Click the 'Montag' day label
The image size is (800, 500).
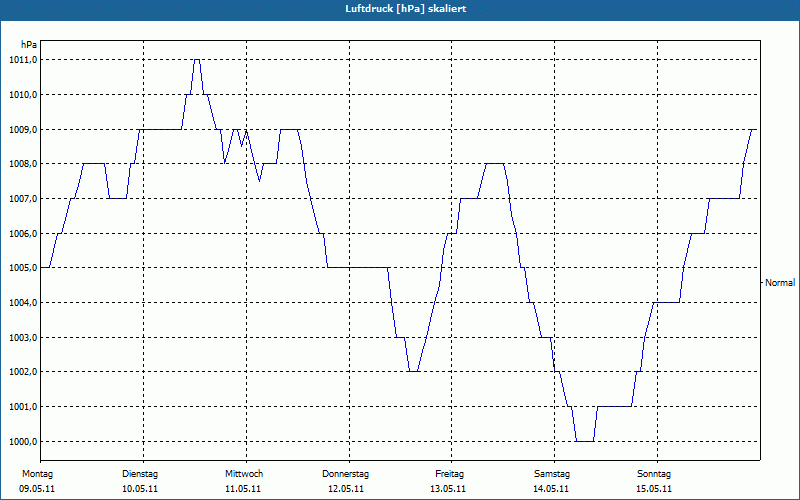pyautogui.click(x=37, y=474)
